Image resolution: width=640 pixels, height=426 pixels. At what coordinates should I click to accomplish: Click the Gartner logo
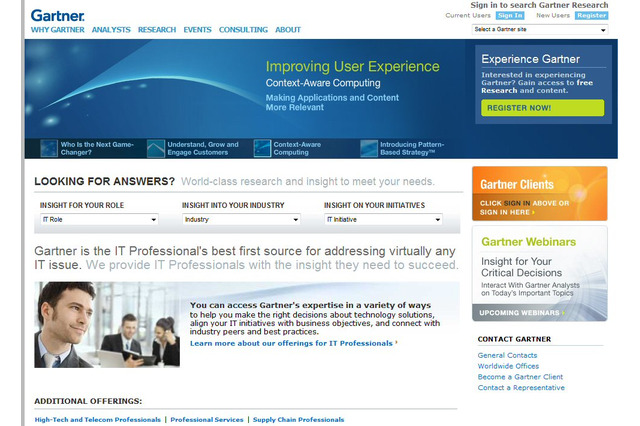[58, 16]
